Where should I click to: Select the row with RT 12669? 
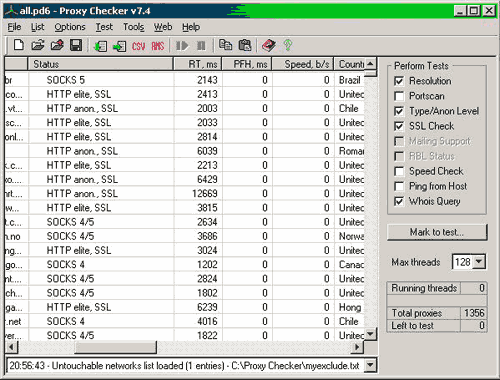tap(184, 194)
